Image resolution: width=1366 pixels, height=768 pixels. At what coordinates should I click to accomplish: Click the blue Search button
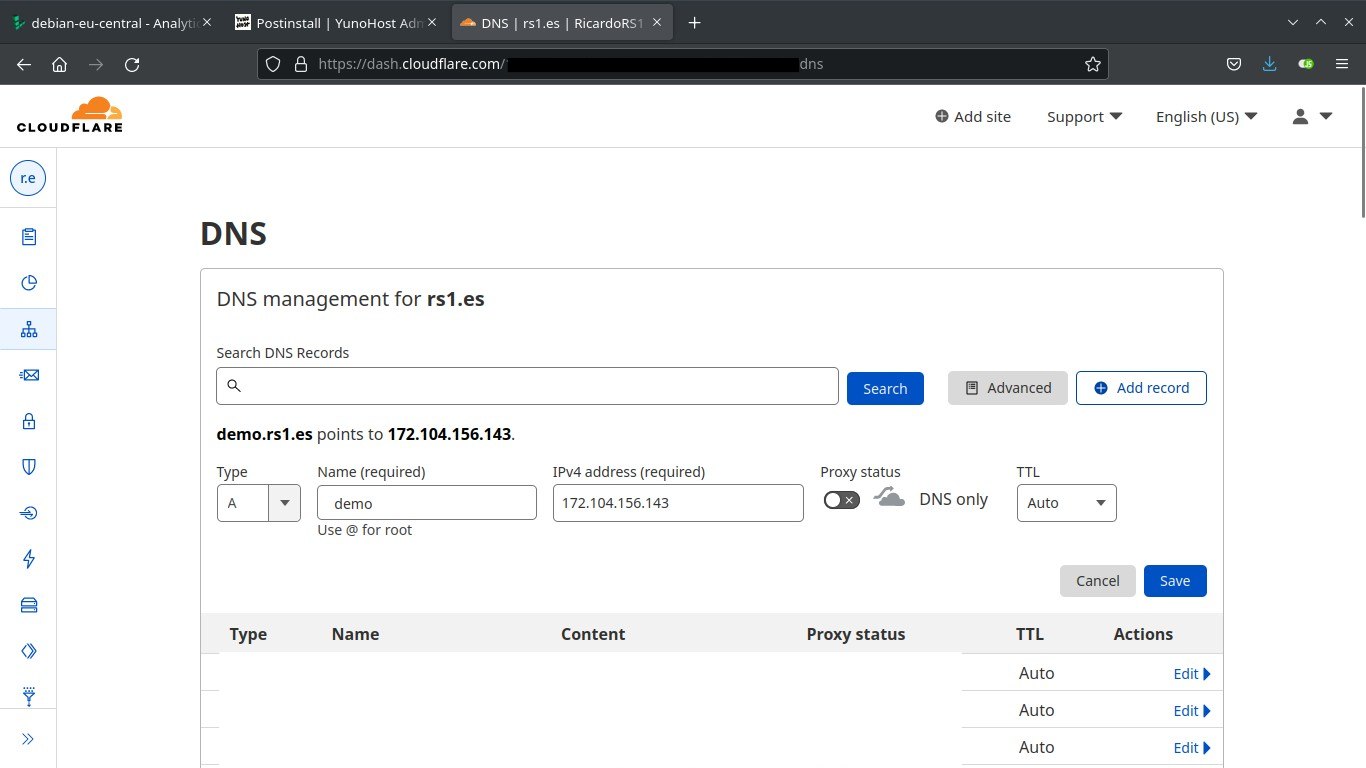(885, 388)
